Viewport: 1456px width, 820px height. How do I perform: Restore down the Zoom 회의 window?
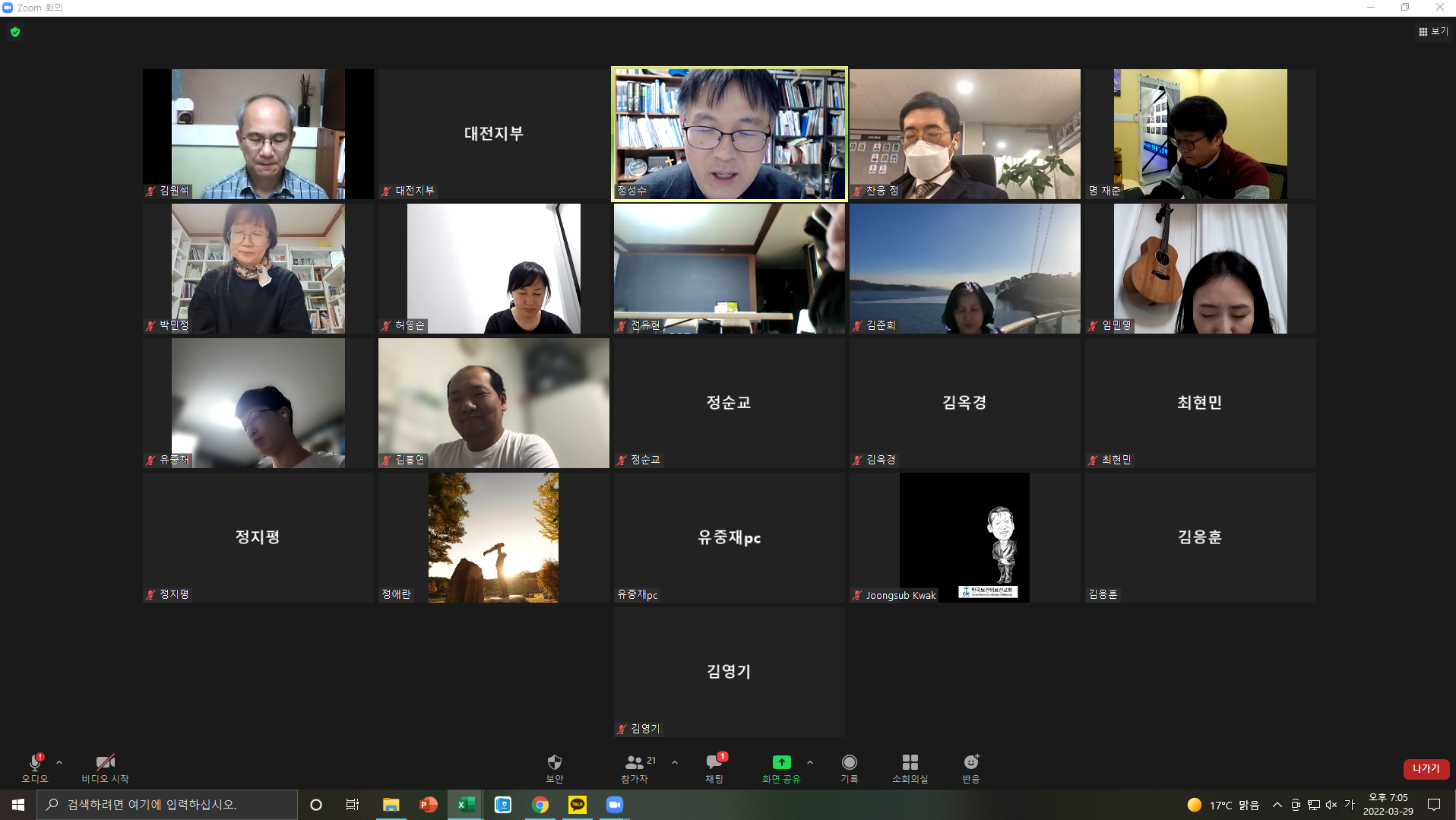coord(1405,8)
